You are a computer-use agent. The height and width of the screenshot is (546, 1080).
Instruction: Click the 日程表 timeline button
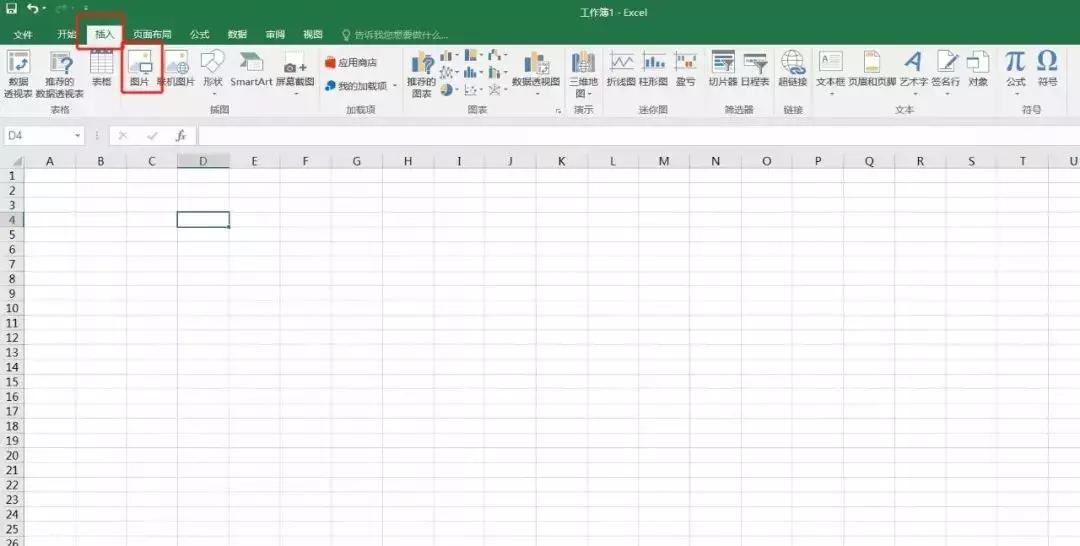(x=755, y=69)
